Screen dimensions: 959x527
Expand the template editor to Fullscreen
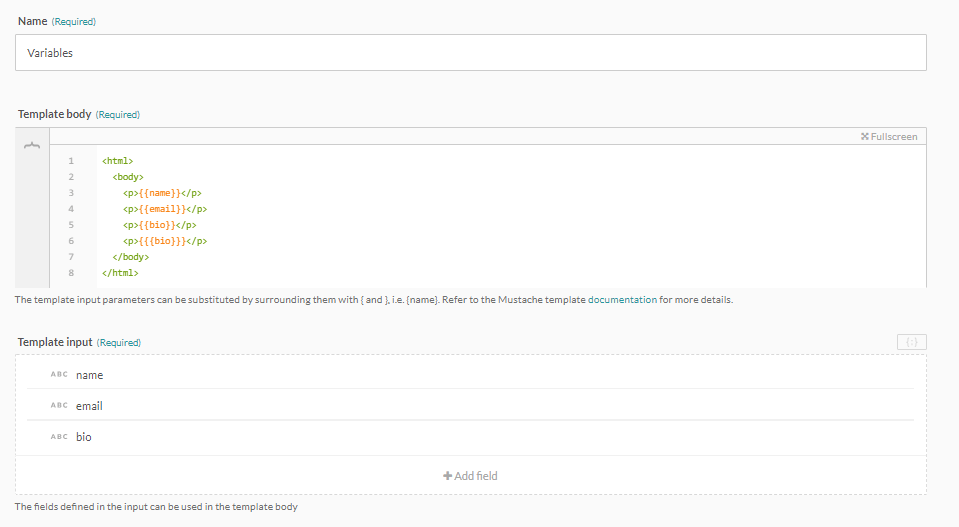coord(888,136)
